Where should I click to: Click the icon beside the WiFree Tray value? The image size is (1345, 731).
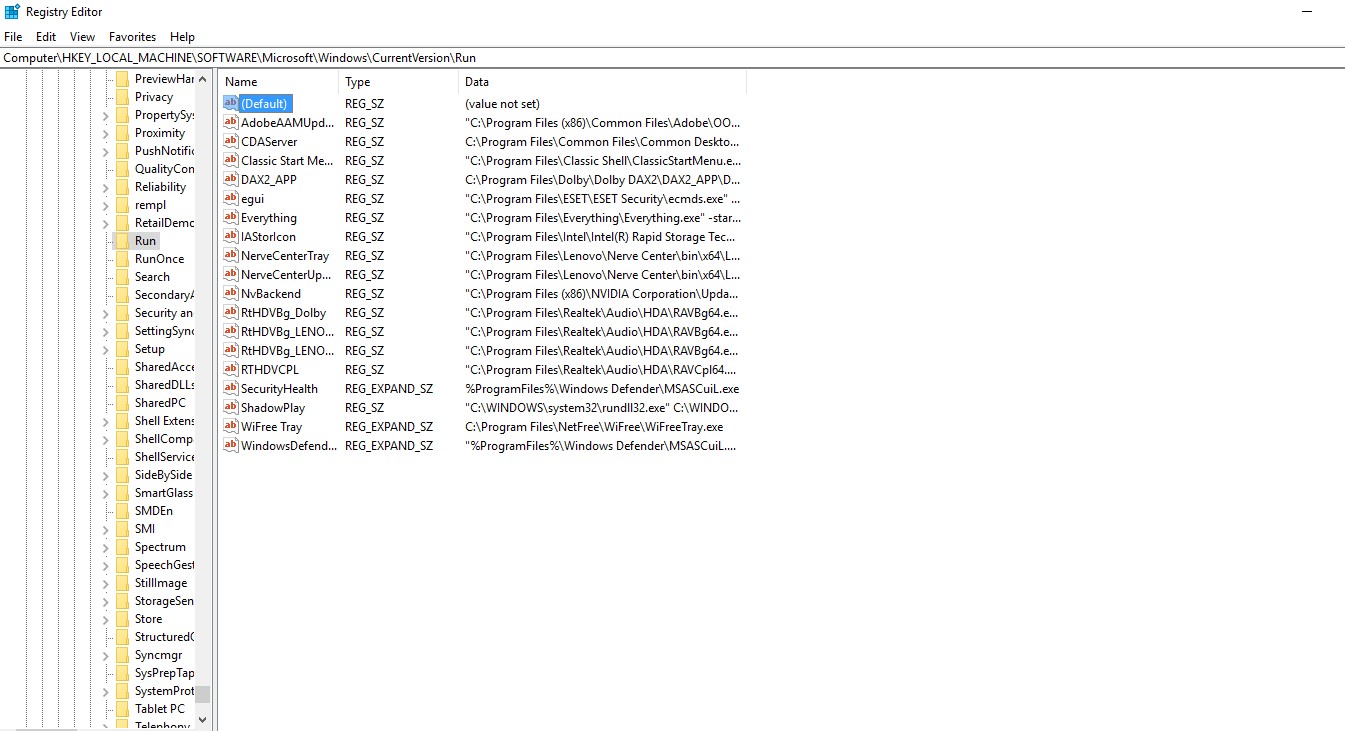[231, 426]
